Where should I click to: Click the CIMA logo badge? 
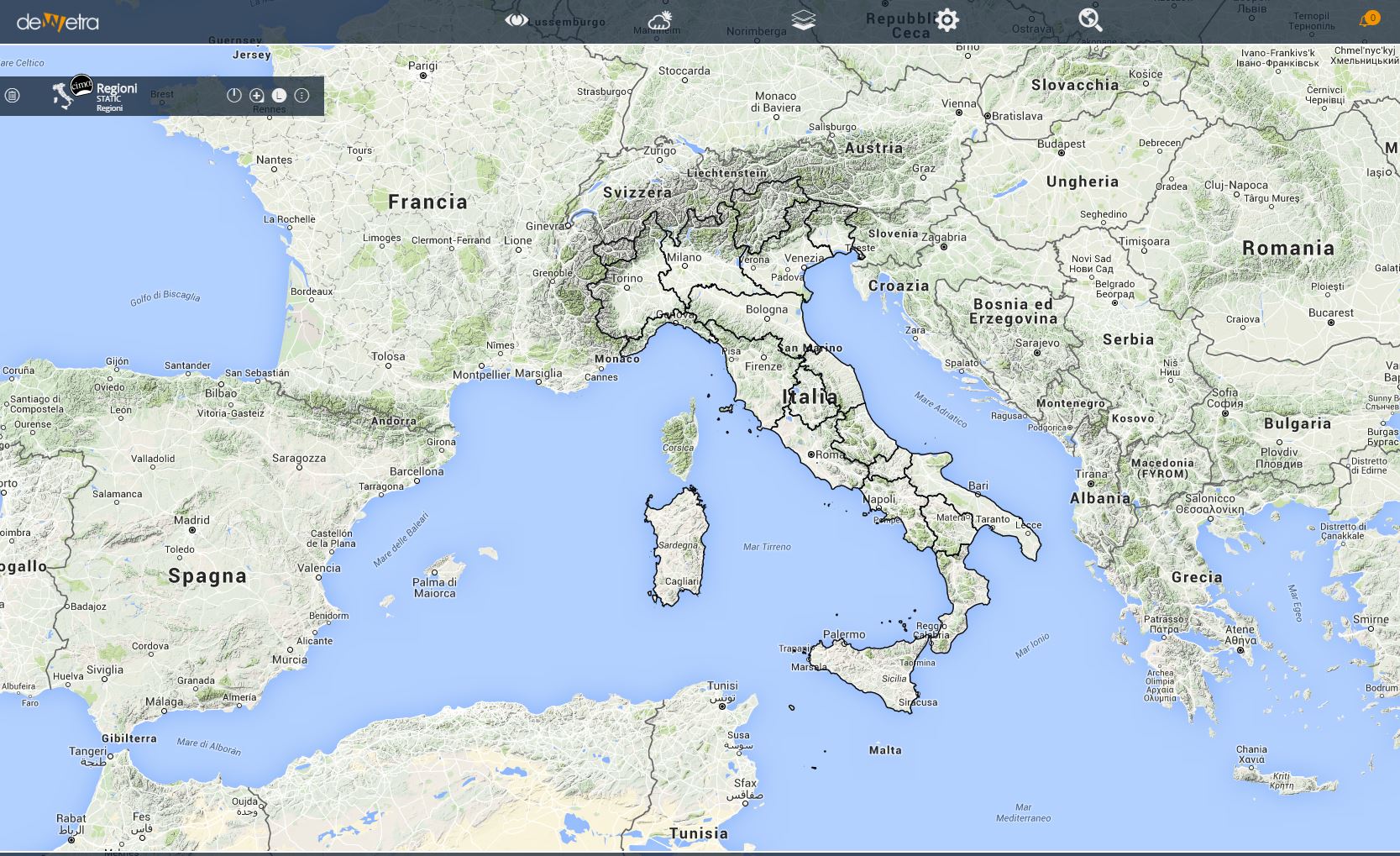pos(81,85)
